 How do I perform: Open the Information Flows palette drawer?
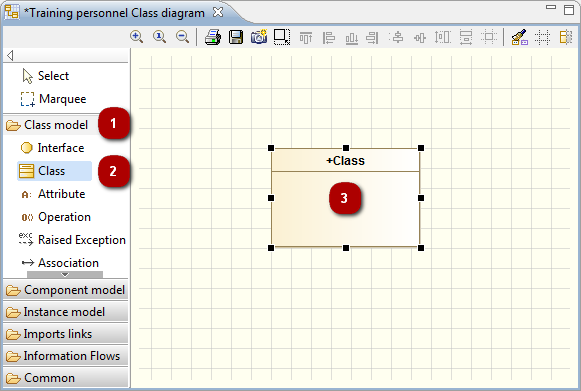click(x=66, y=356)
